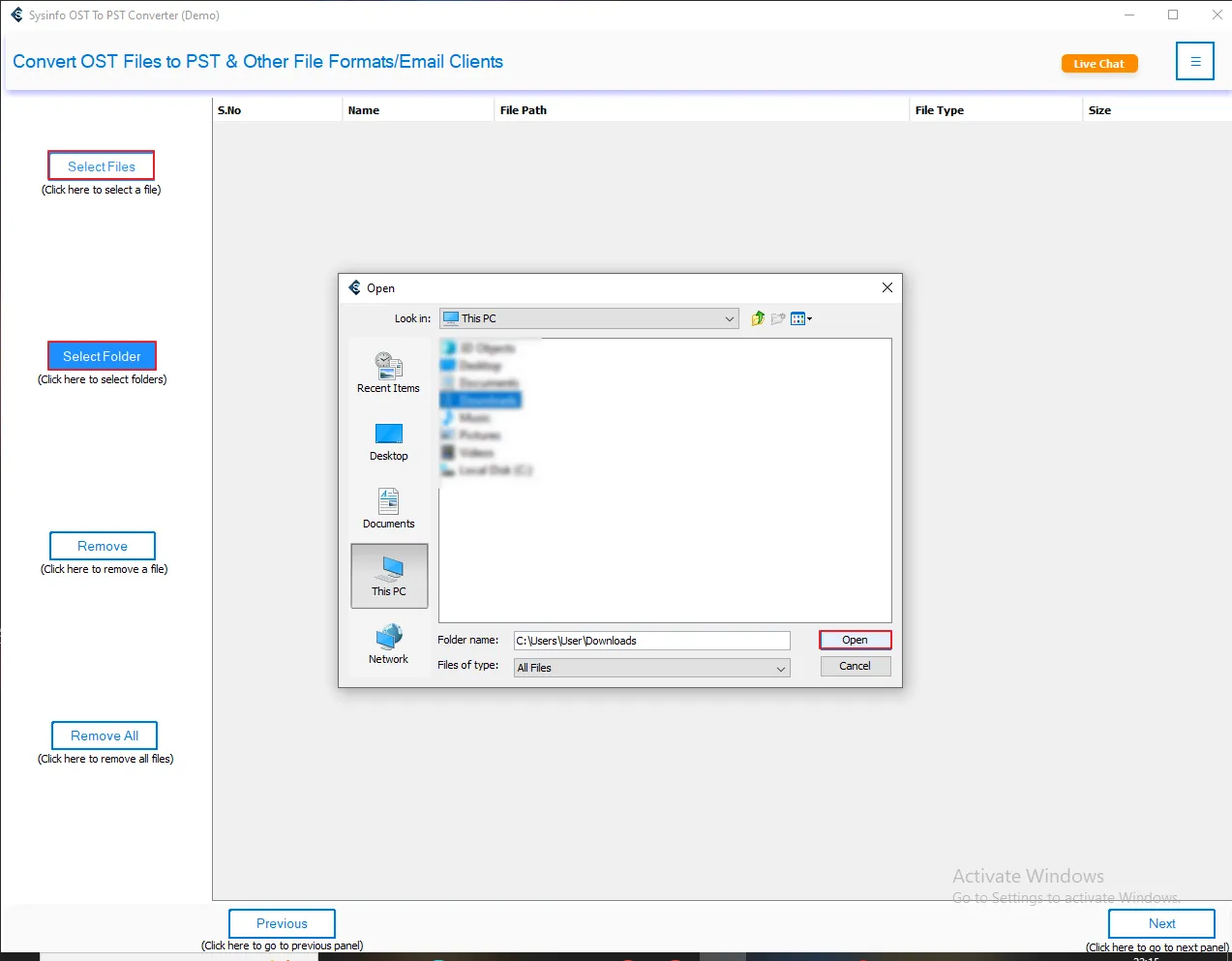Select the Desktop folder in file list
The width and height of the screenshot is (1232, 961).
[472, 365]
